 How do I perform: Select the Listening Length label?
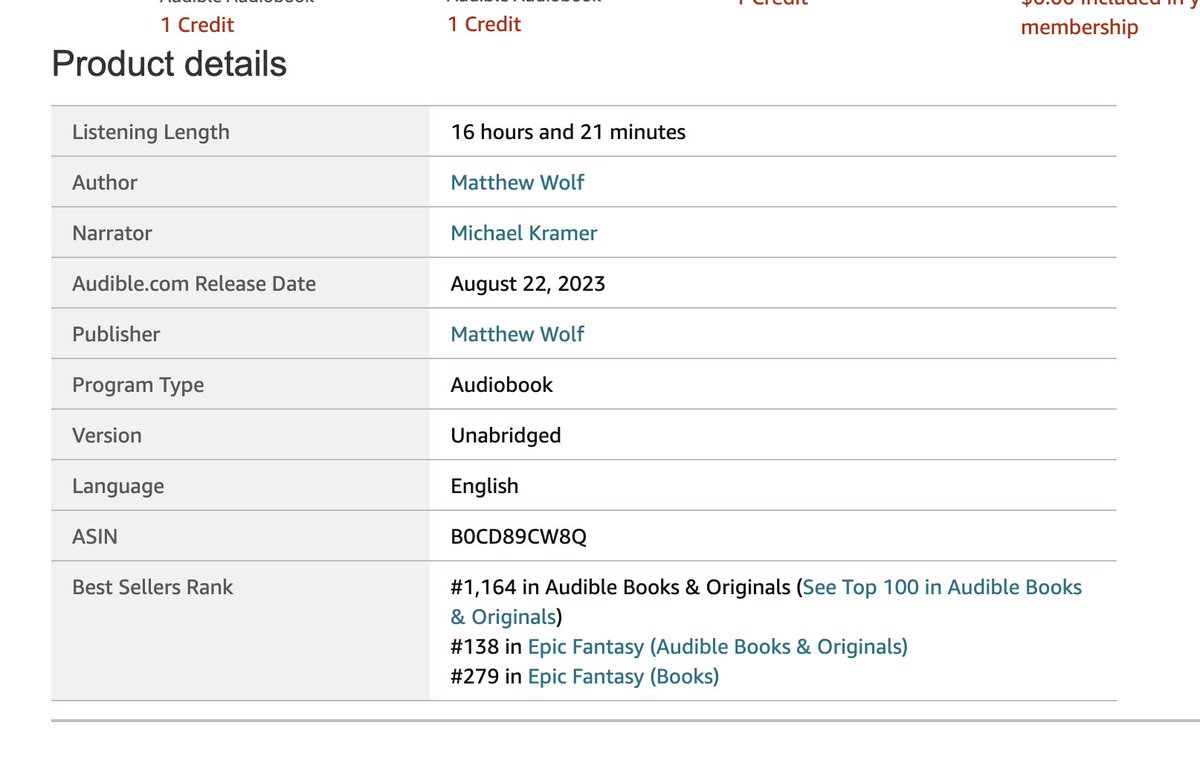point(151,132)
